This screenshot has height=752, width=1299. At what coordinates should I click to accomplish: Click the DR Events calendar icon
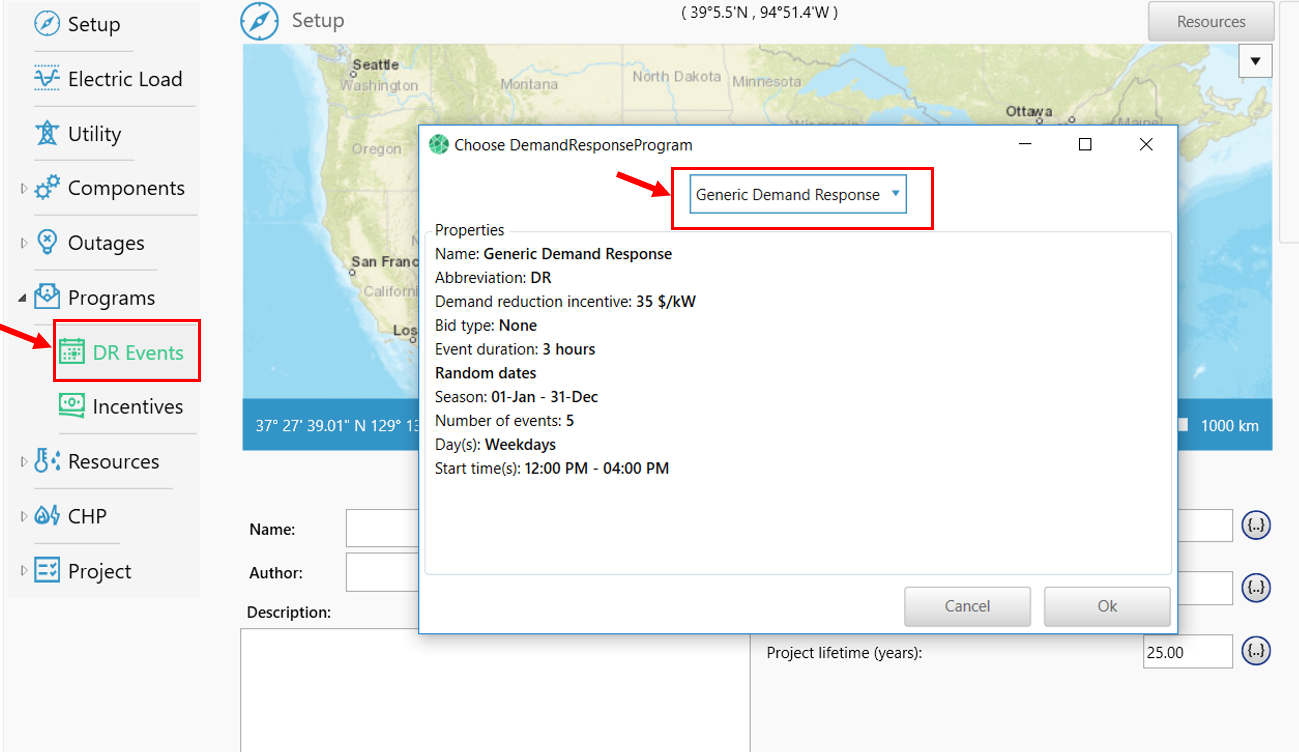pos(72,352)
